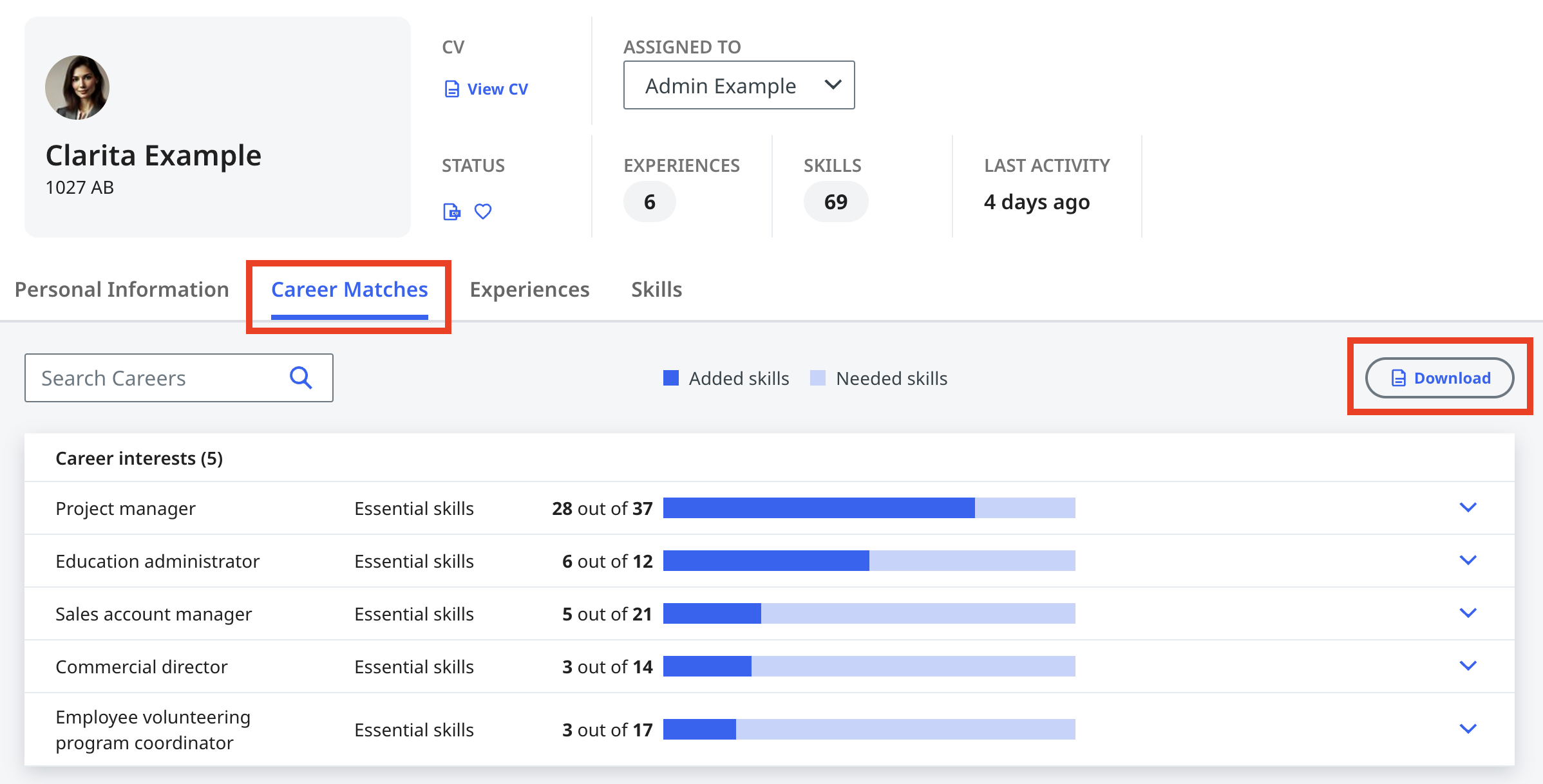
Task: Click the 'Commercial director' career name
Action: (x=142, y=667)
